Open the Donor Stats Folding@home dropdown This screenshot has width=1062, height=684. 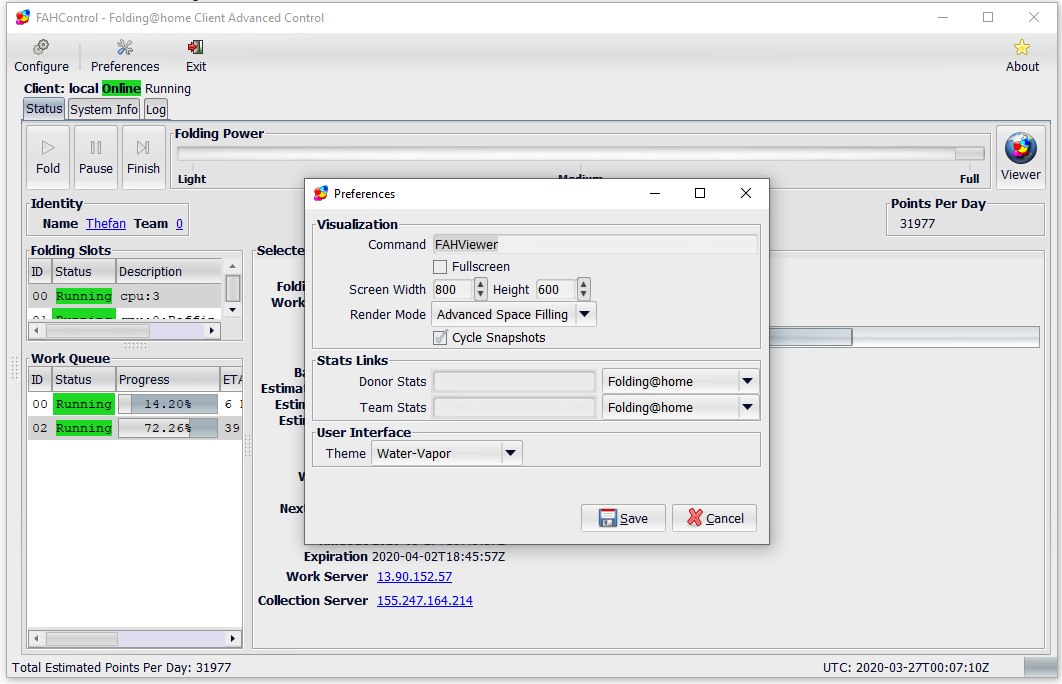746,381
